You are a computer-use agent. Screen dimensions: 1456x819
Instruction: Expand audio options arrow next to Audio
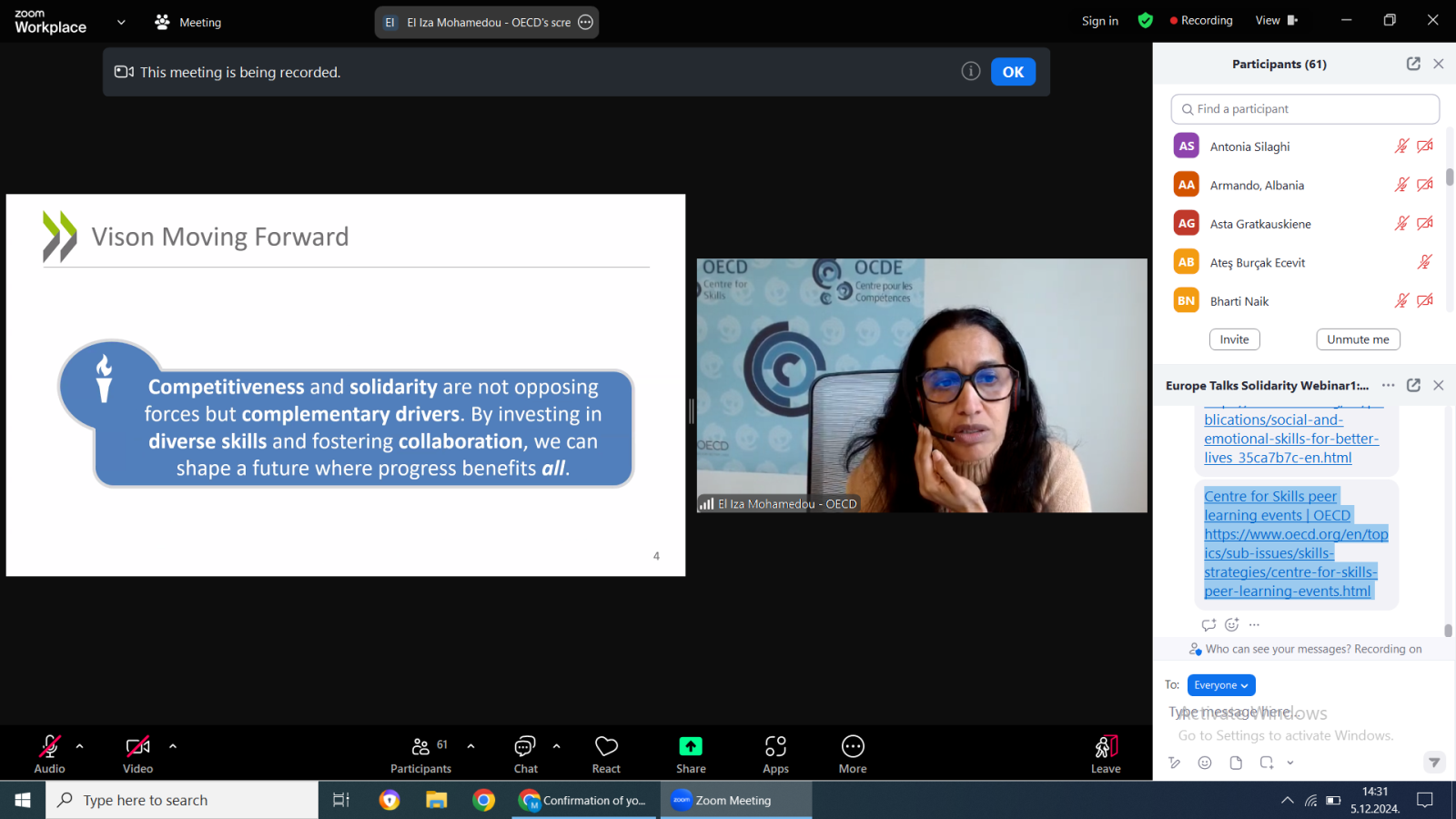(80, 746)
